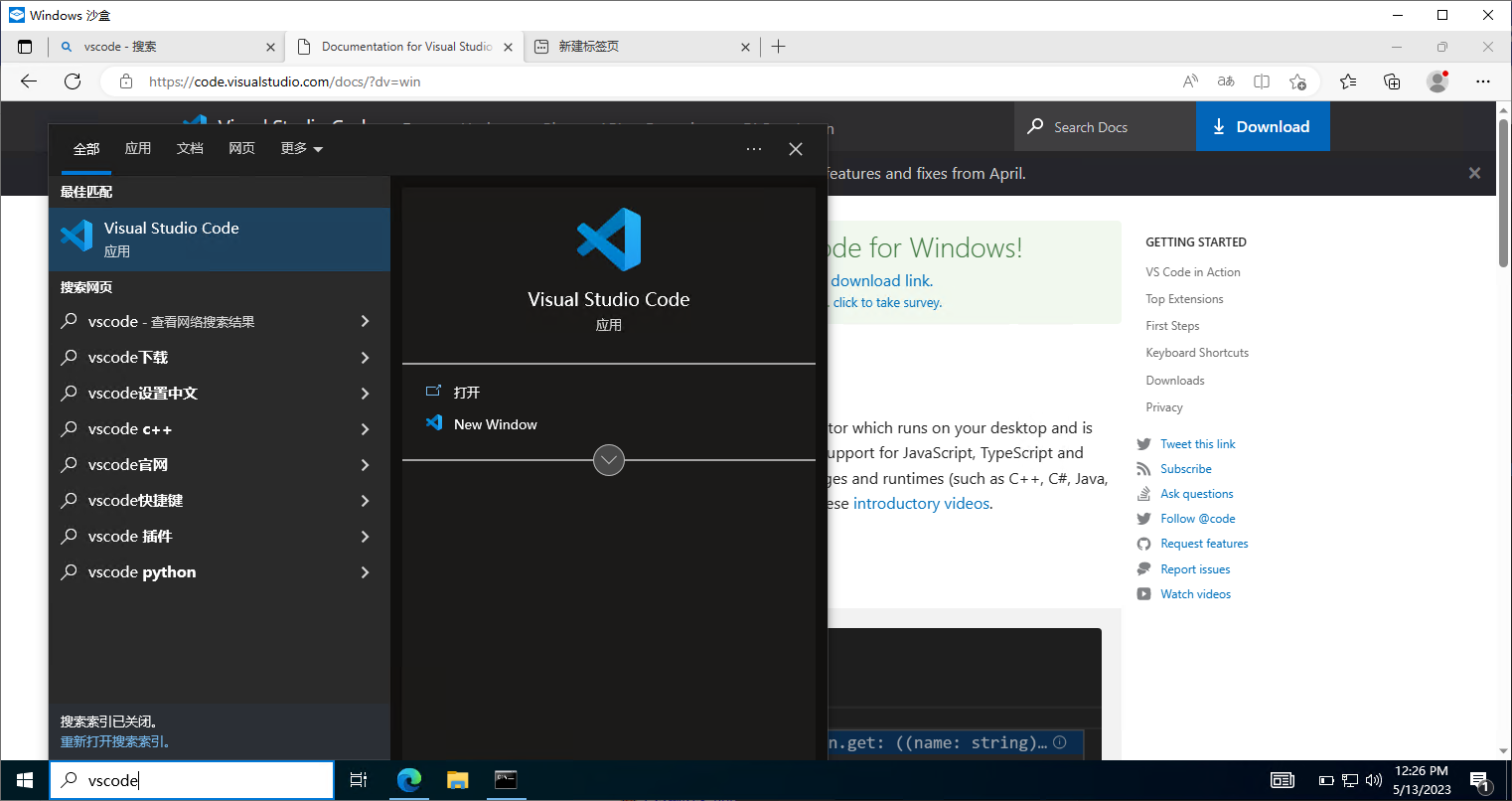Click 'click to take survey' link
1512x801 pixels.
(x=887, y=302)
